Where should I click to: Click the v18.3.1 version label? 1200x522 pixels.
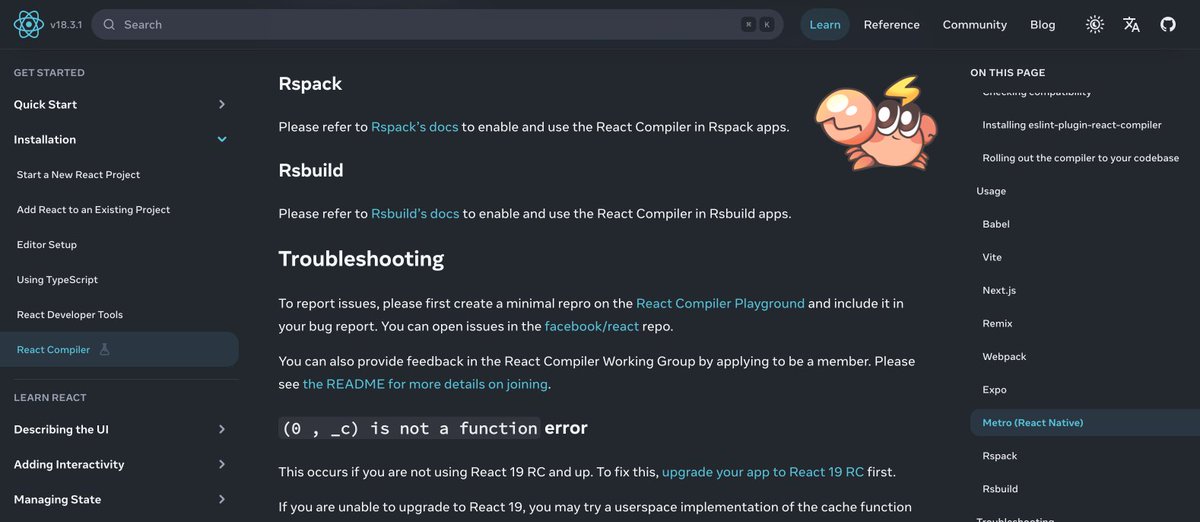(67, 24)
